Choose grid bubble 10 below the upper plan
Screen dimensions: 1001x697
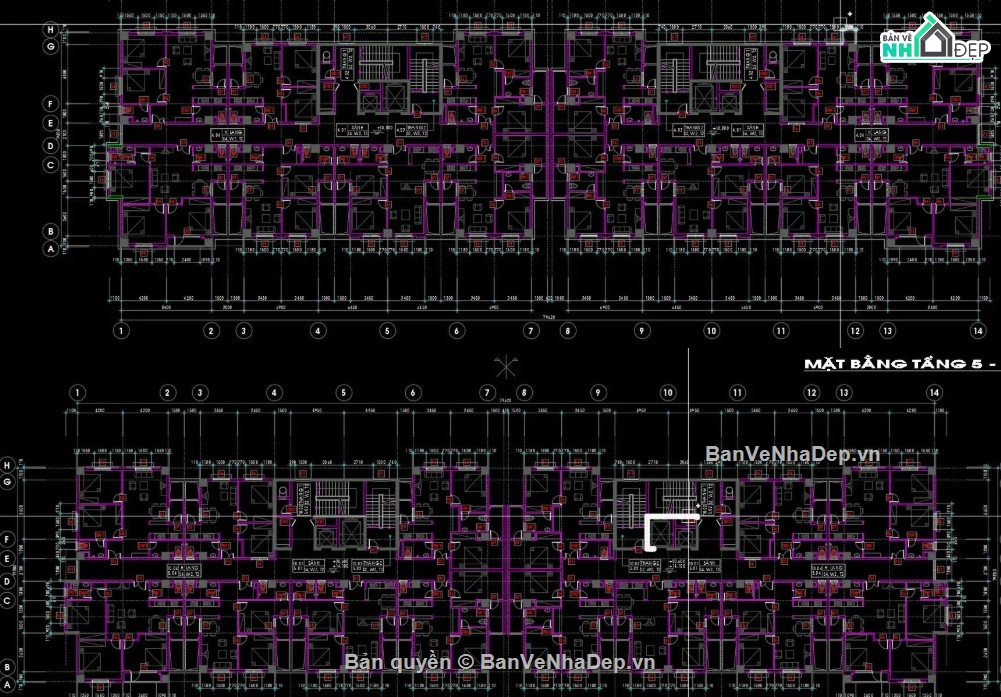click(711, 331)
